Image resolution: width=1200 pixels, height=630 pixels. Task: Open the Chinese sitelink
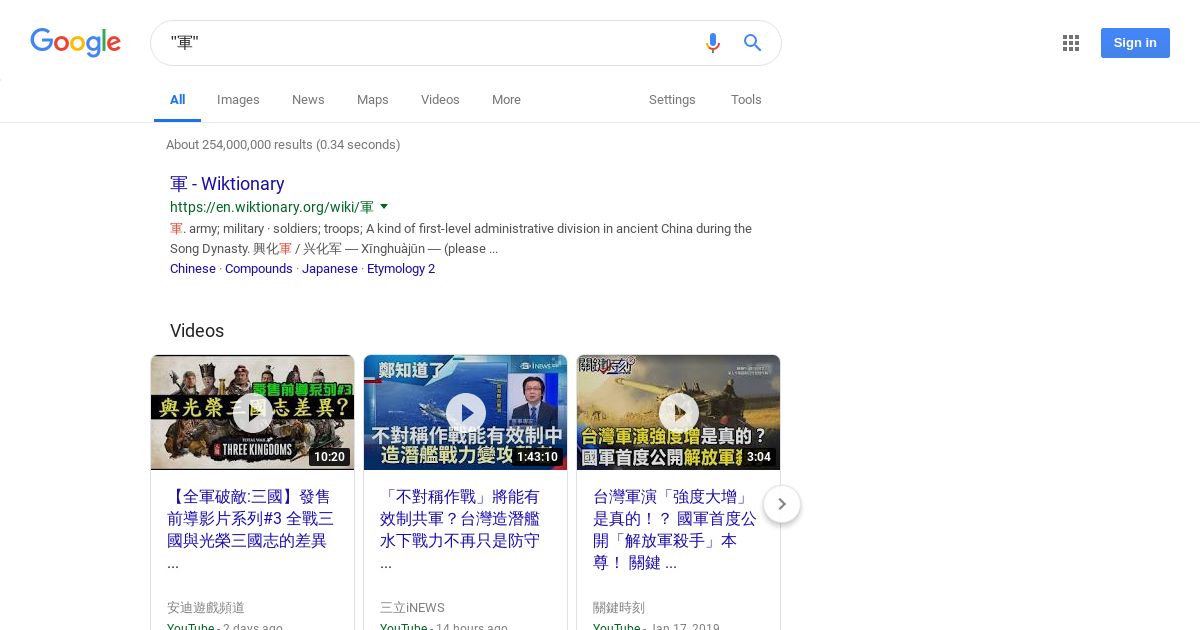193,269
